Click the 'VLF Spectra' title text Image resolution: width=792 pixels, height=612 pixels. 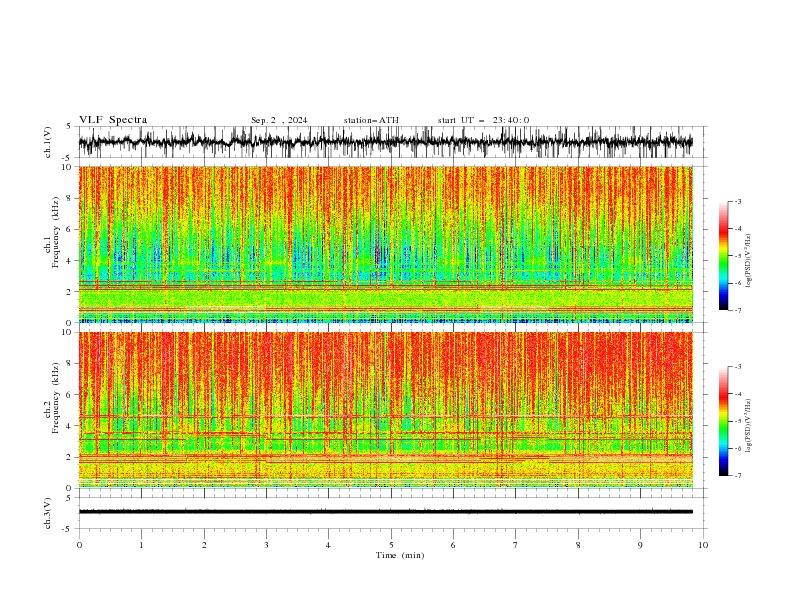pyautogui.click(x=113, y=120)
